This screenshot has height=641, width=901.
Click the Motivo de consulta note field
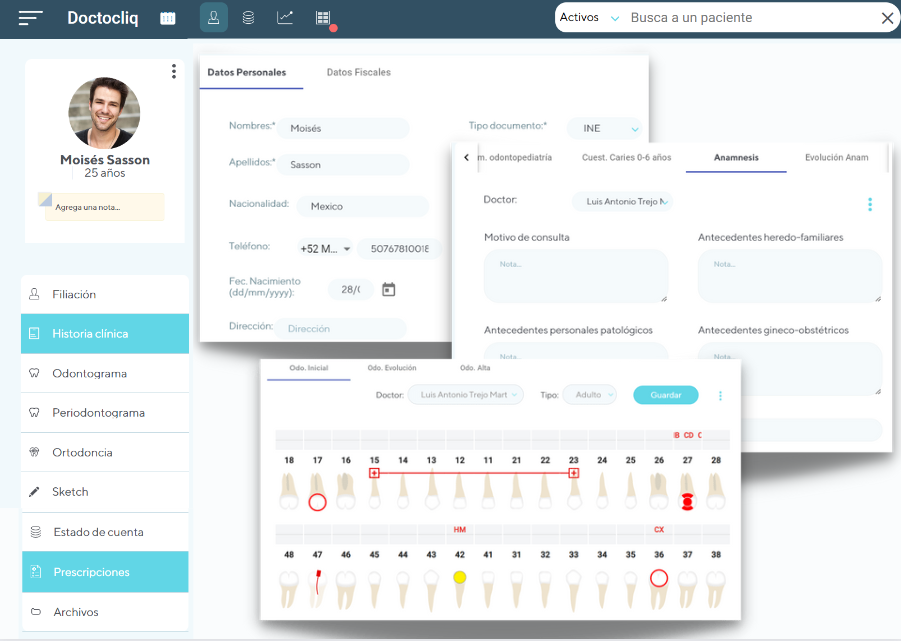coord(575,276)
